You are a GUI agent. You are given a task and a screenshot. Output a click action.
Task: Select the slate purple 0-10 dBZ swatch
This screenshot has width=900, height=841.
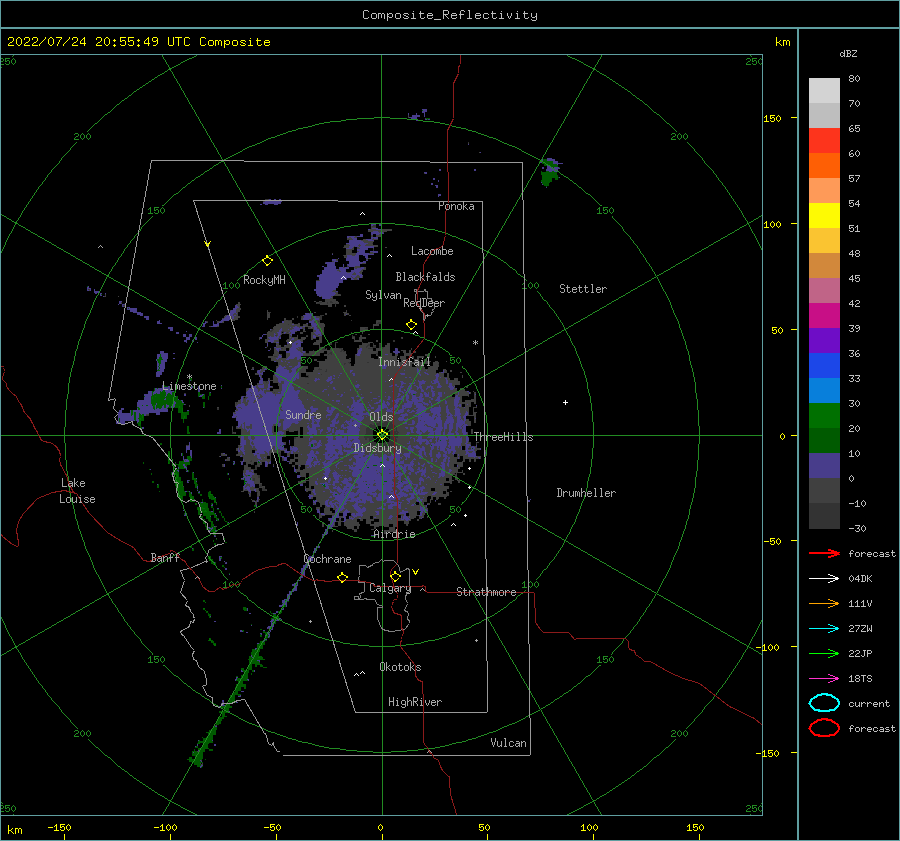(x=824, y=466)
